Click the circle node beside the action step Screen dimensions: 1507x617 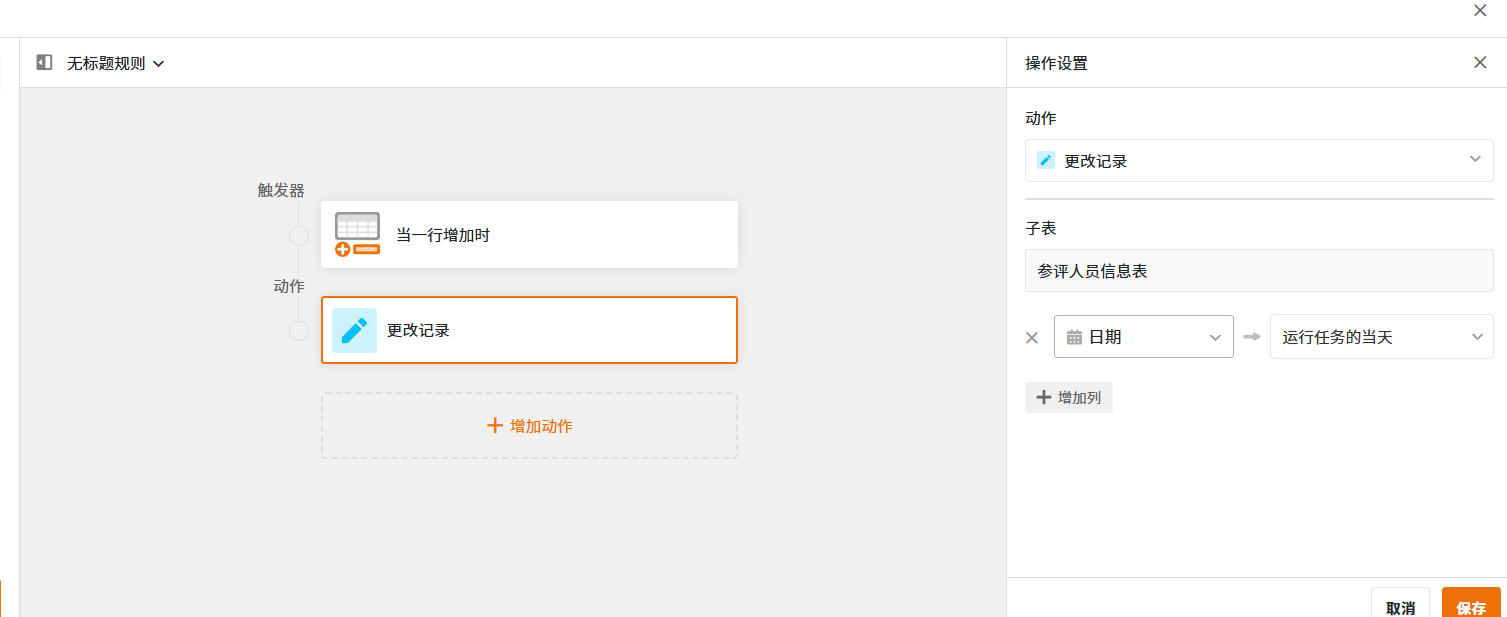tap(298, 331)
